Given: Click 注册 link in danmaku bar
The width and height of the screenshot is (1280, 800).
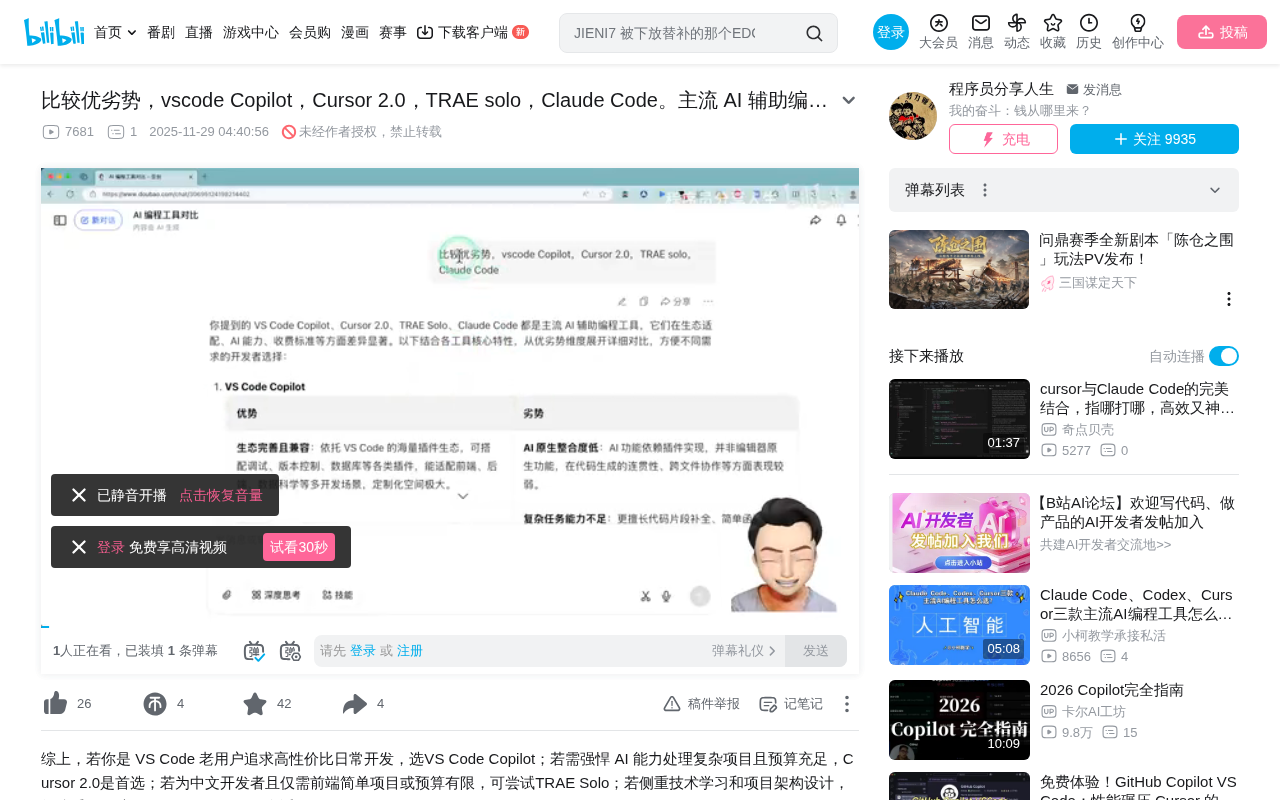Looking at the screenshot, I should pos(410,651).
